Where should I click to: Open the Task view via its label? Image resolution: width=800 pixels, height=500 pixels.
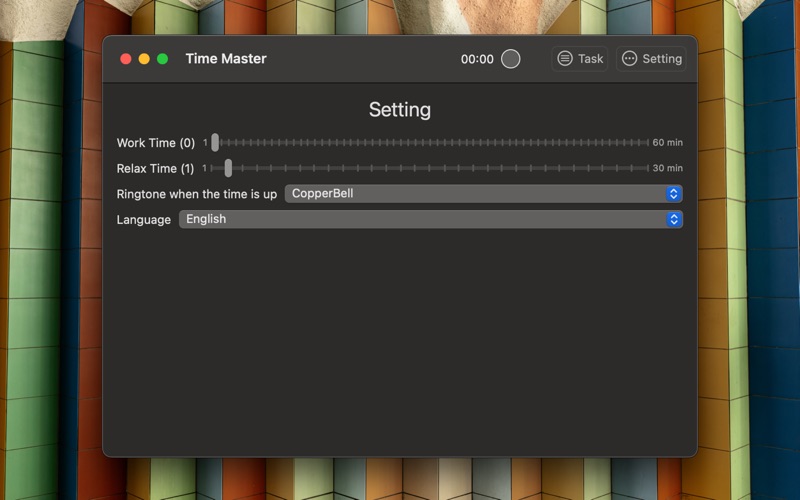590,59
